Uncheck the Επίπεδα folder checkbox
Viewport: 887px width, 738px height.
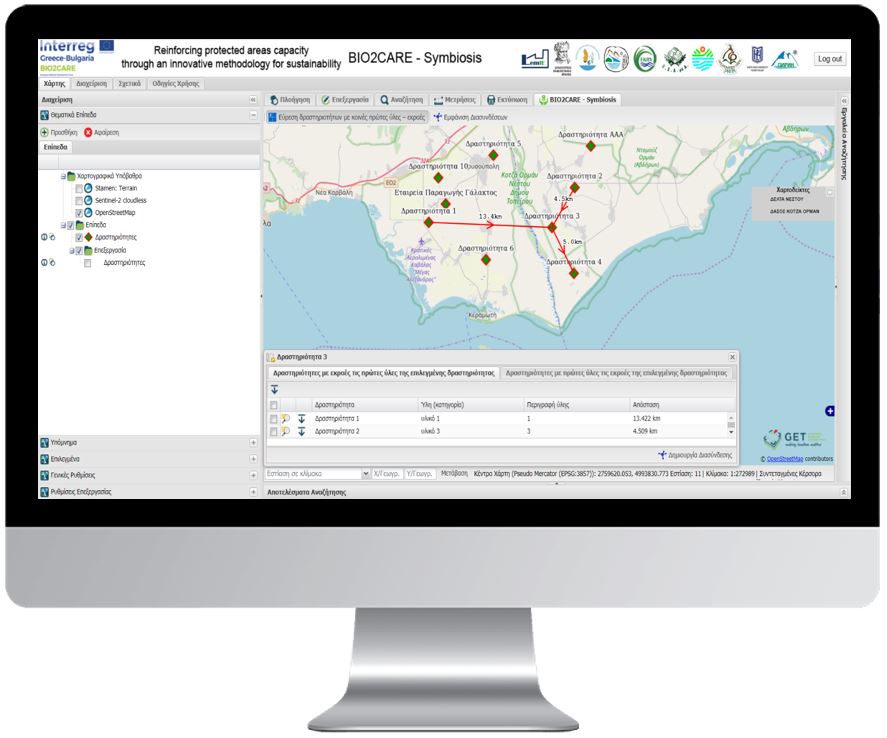pos(71,225)
